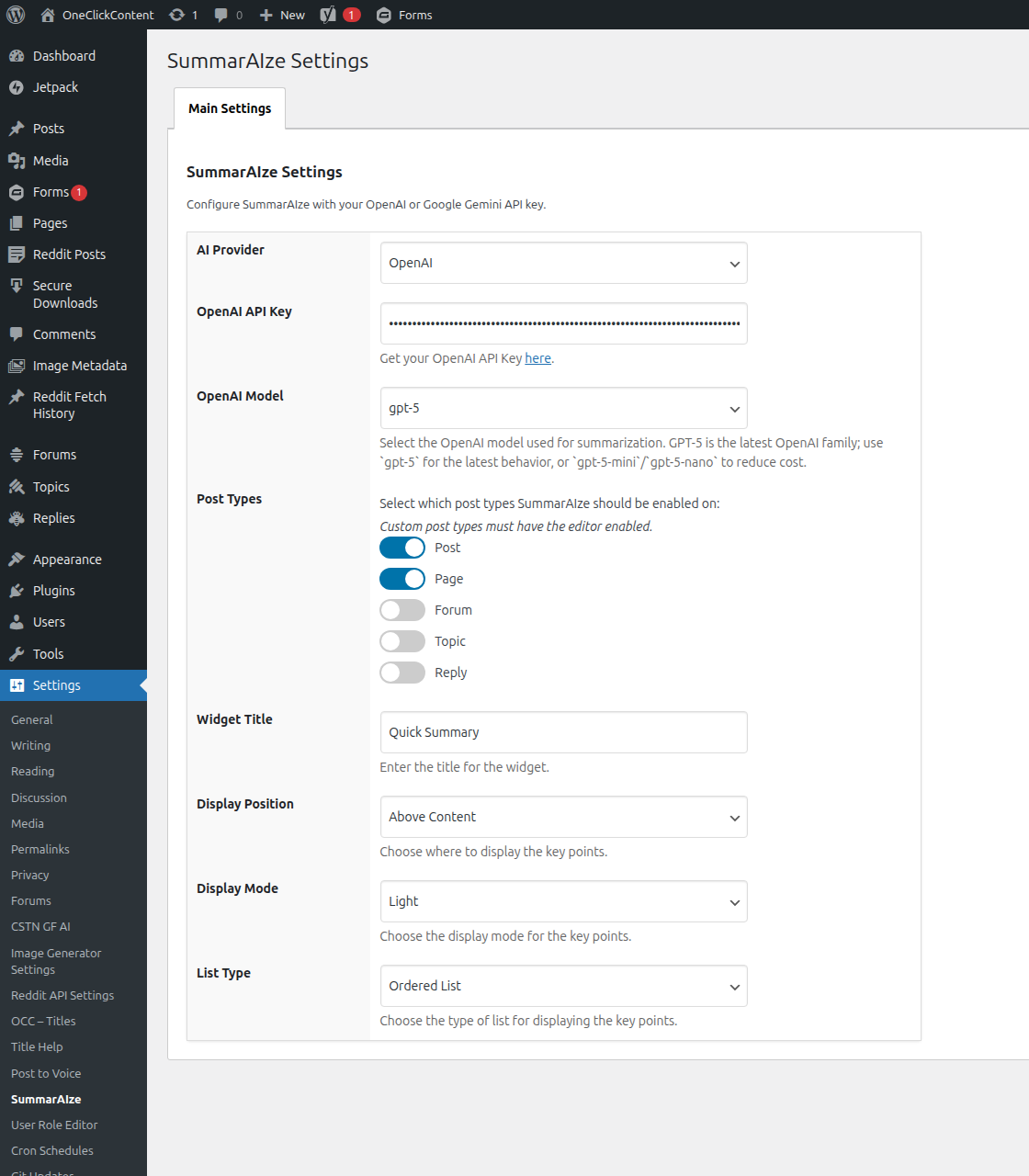Image resolution: width=1029 pixels, height=1176 pixels.
Task: Turn on the Reply post type switch
Action: [401, 672]
